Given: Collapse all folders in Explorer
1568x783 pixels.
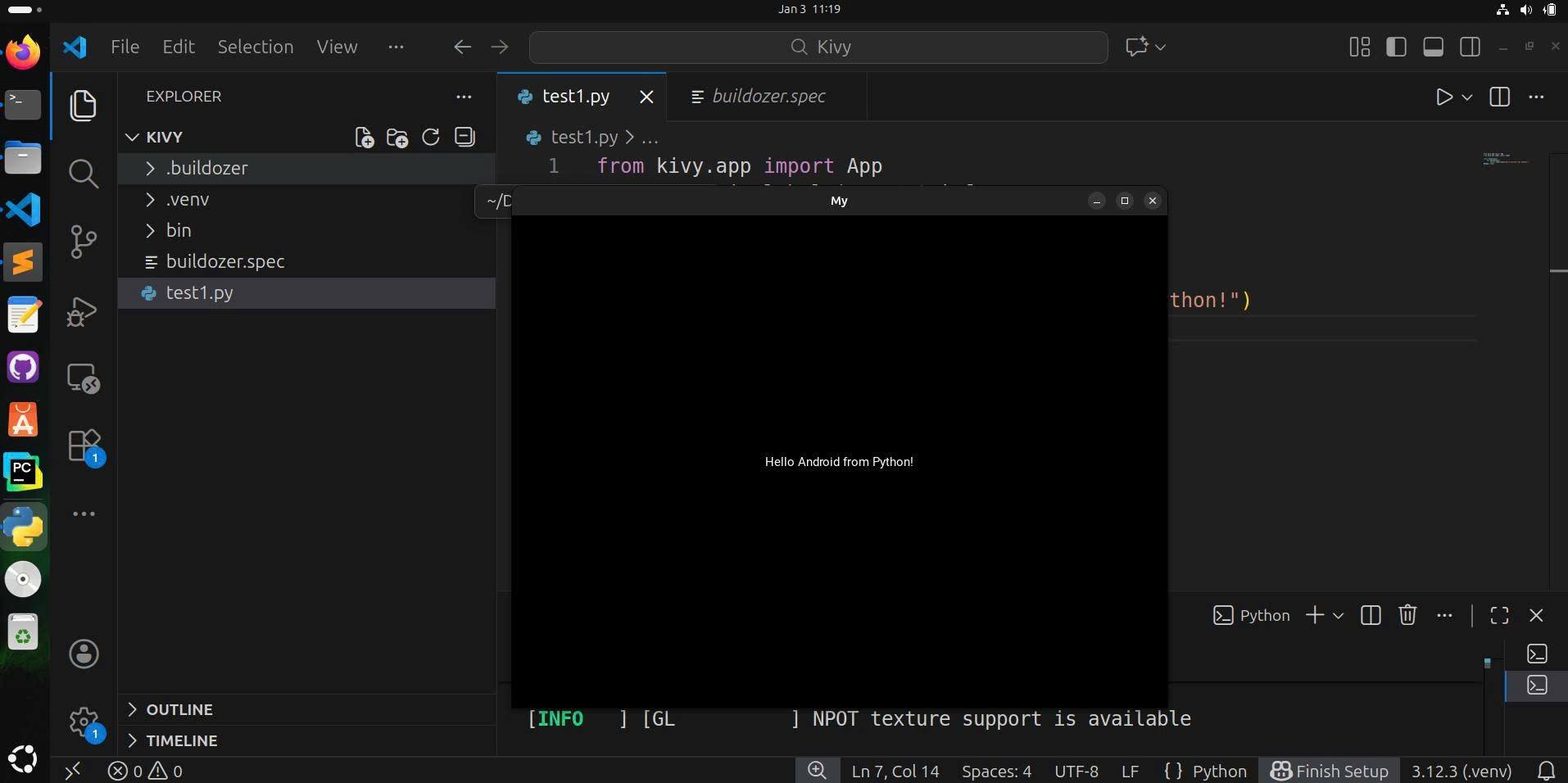Looking at the screenshot, I should [465, 137].
